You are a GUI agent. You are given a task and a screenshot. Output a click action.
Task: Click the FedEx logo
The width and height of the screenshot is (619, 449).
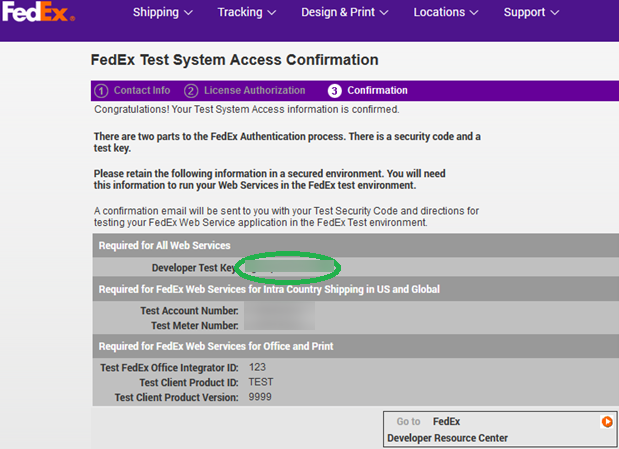click(38, 12)
